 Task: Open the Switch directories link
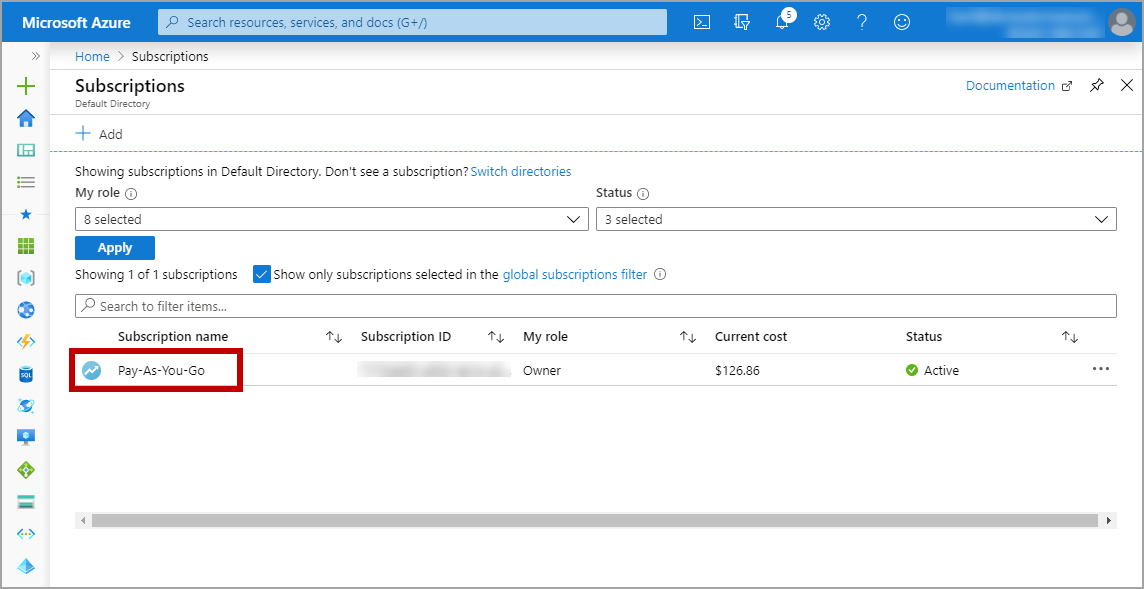521,172
